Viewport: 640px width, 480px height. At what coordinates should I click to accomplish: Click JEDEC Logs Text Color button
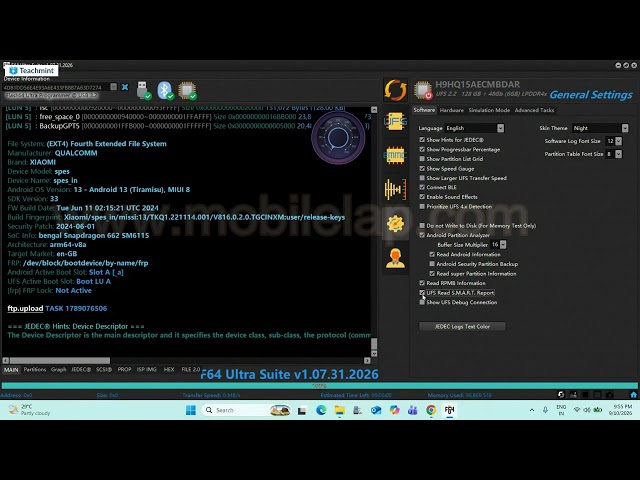pyautogui.click(x=462, y=327)
